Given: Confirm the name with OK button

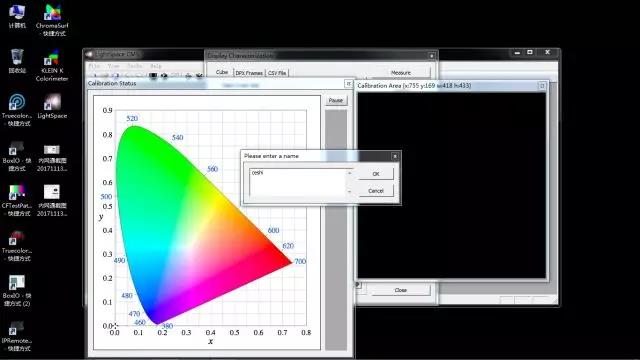Looking at the screenshot, I should tap(376, 174).
